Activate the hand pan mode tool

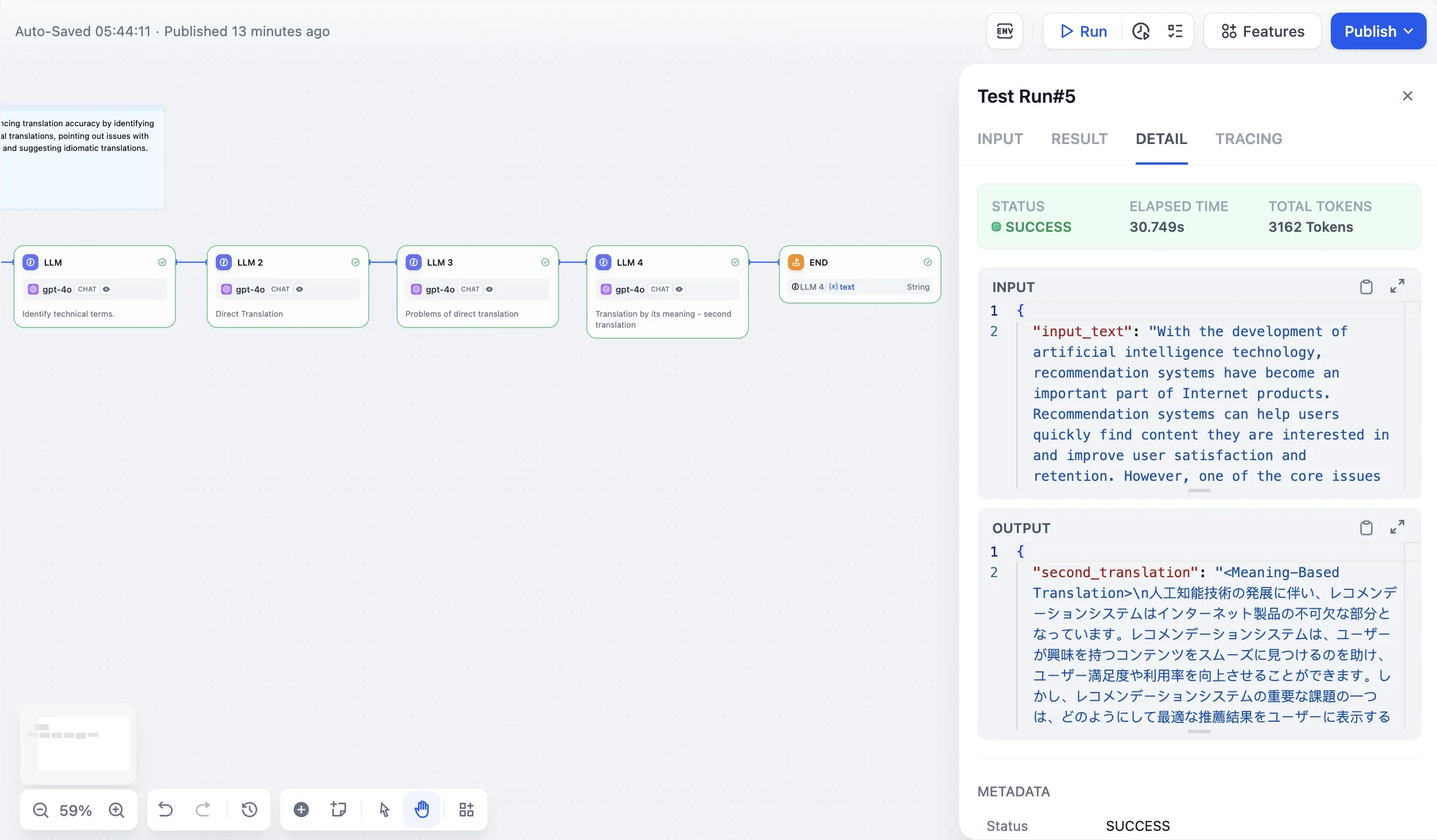[422, 810]
